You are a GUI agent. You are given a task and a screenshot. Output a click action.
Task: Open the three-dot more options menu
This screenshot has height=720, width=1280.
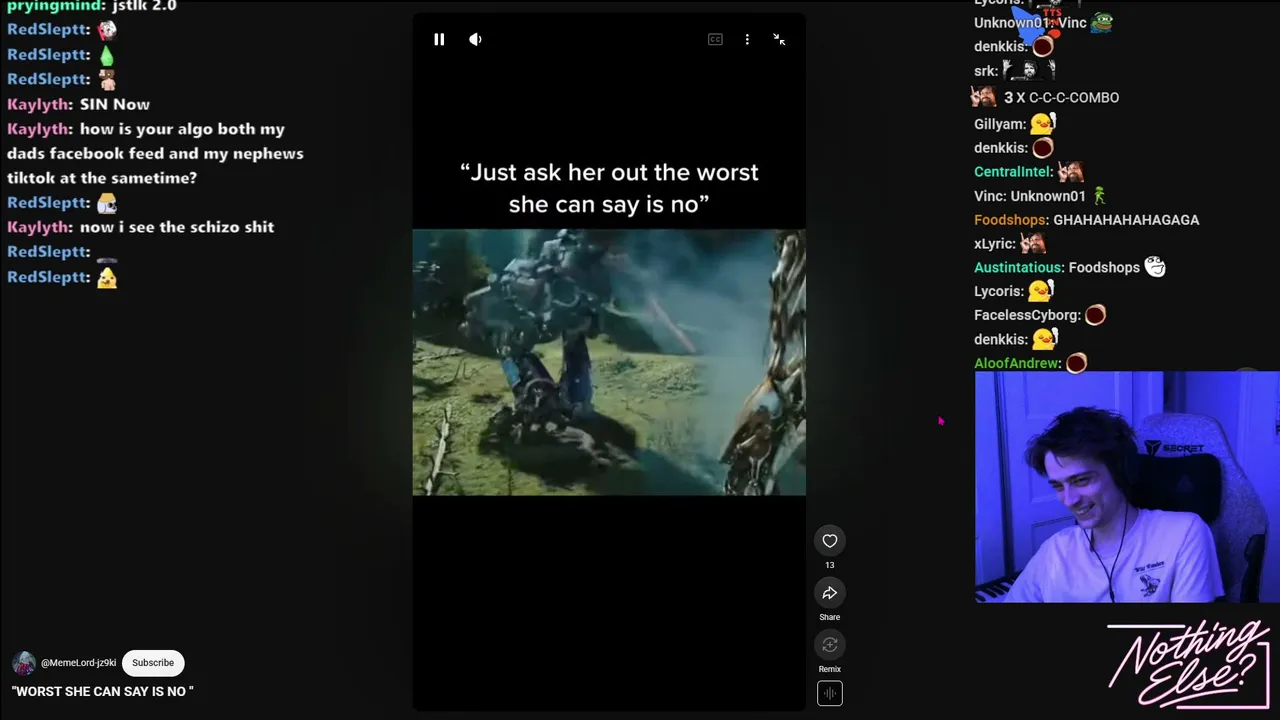pos(747,39)
